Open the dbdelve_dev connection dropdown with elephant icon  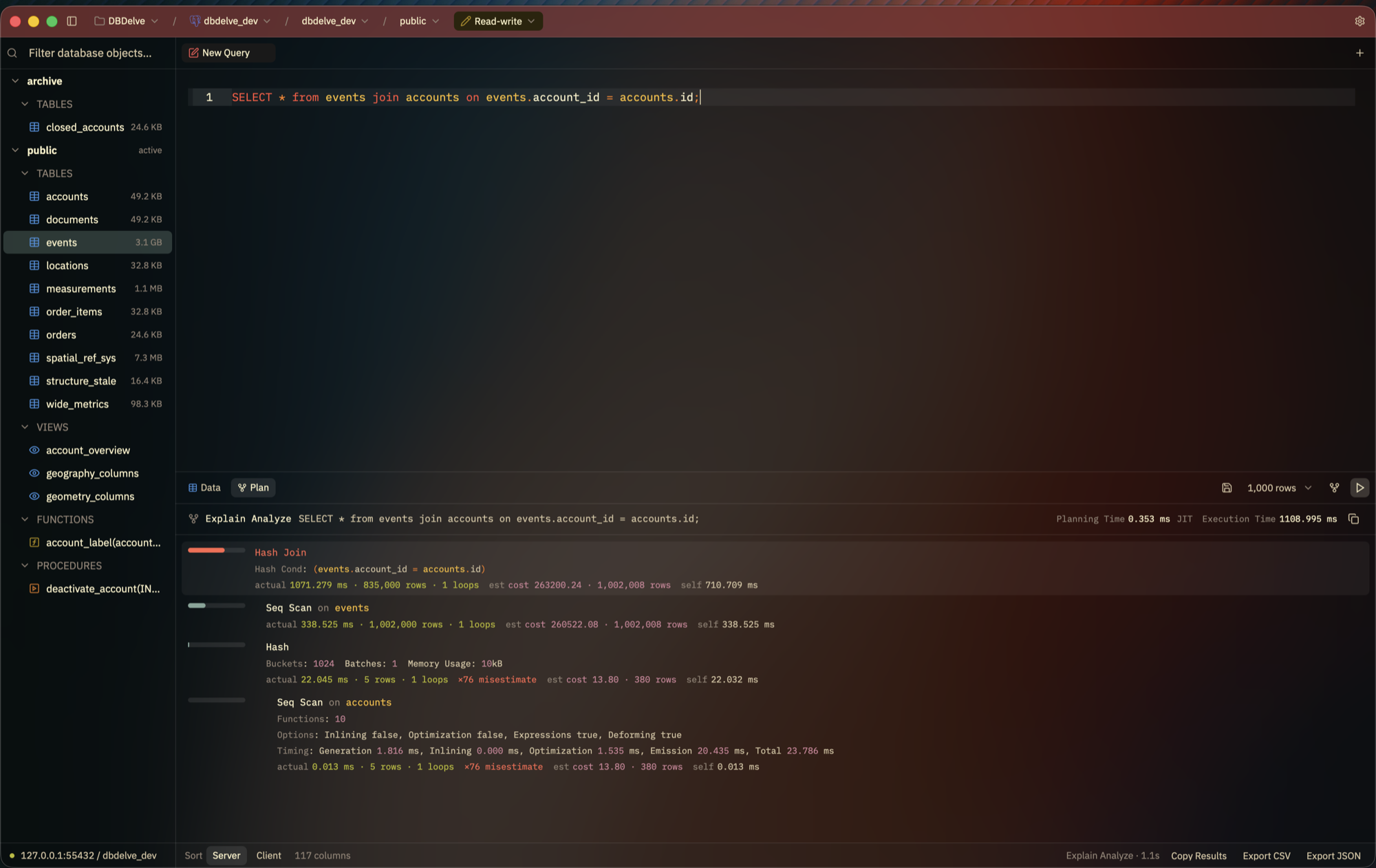point(230,21)
